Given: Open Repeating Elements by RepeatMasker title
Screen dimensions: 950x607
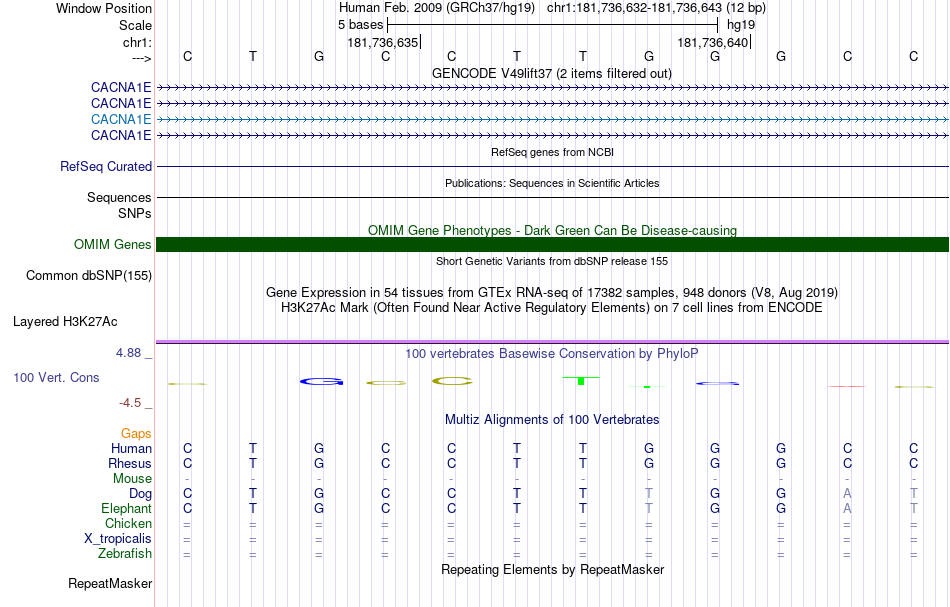Looking at the screenshot, I should 552,569.
